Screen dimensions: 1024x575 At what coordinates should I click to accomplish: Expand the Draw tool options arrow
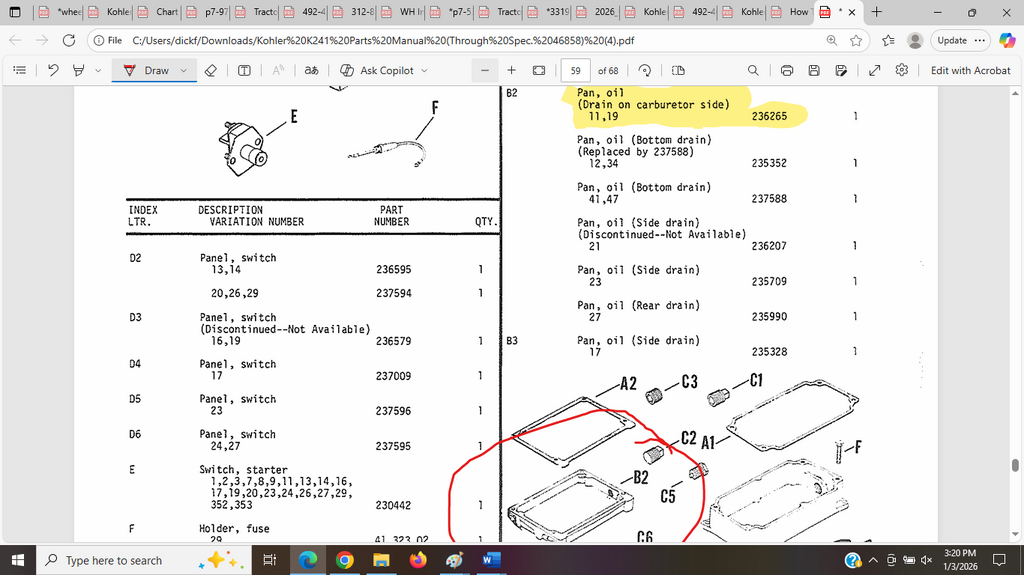coord(184,70)
